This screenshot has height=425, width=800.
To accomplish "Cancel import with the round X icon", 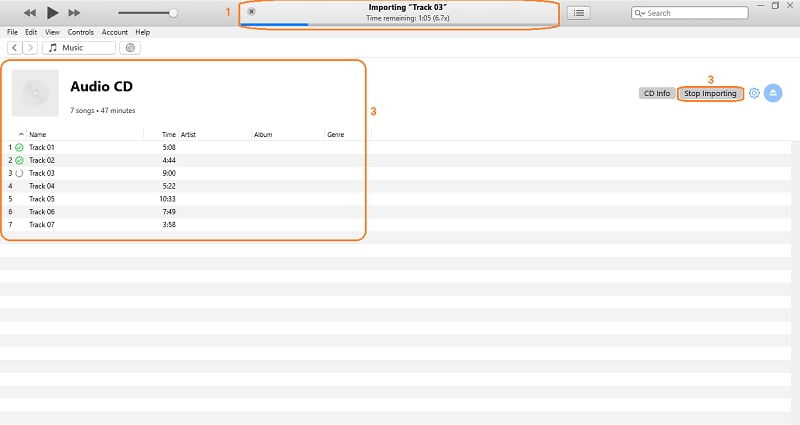I will (252, 11).
